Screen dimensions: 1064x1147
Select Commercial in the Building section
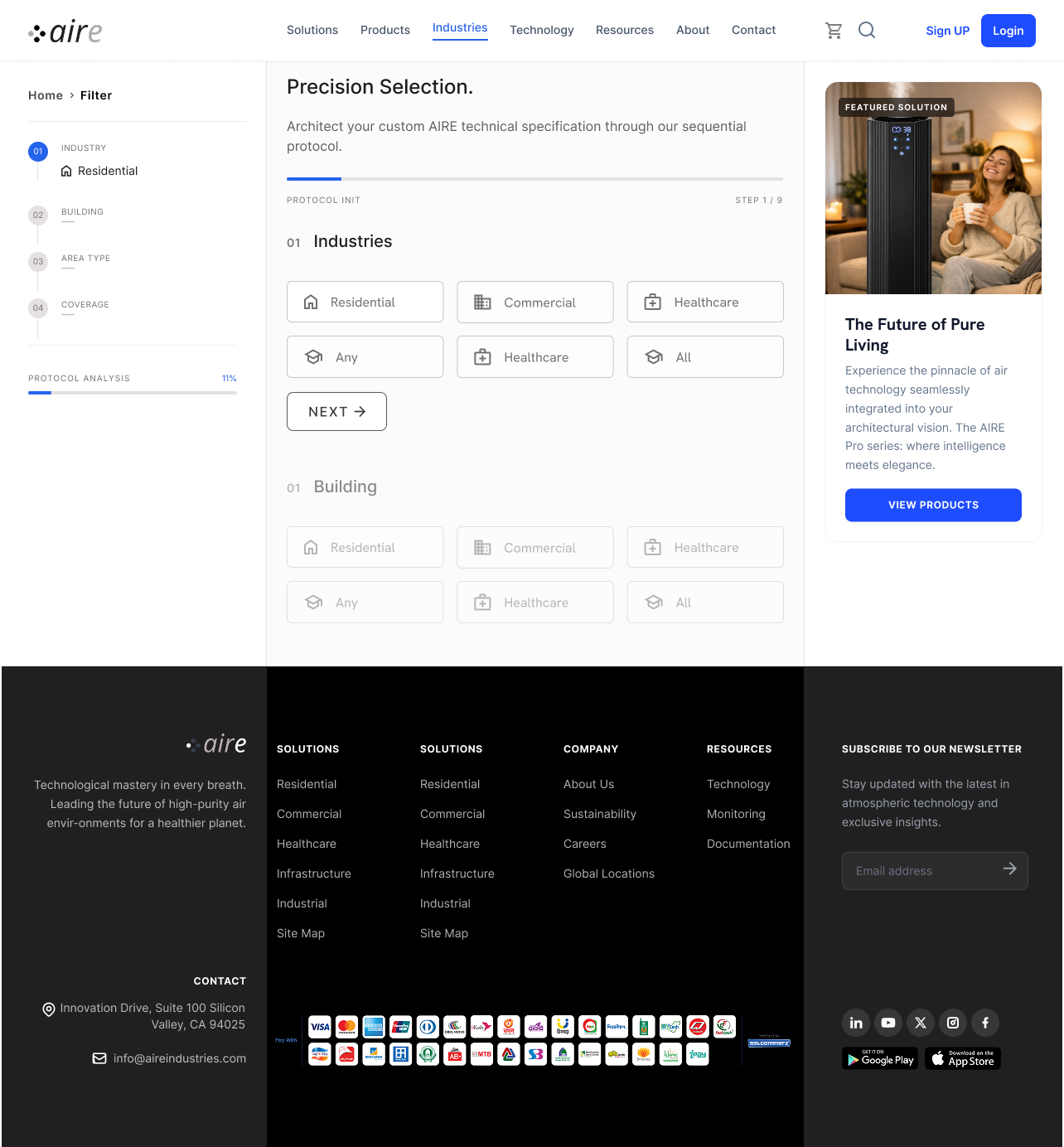(535, 547)
